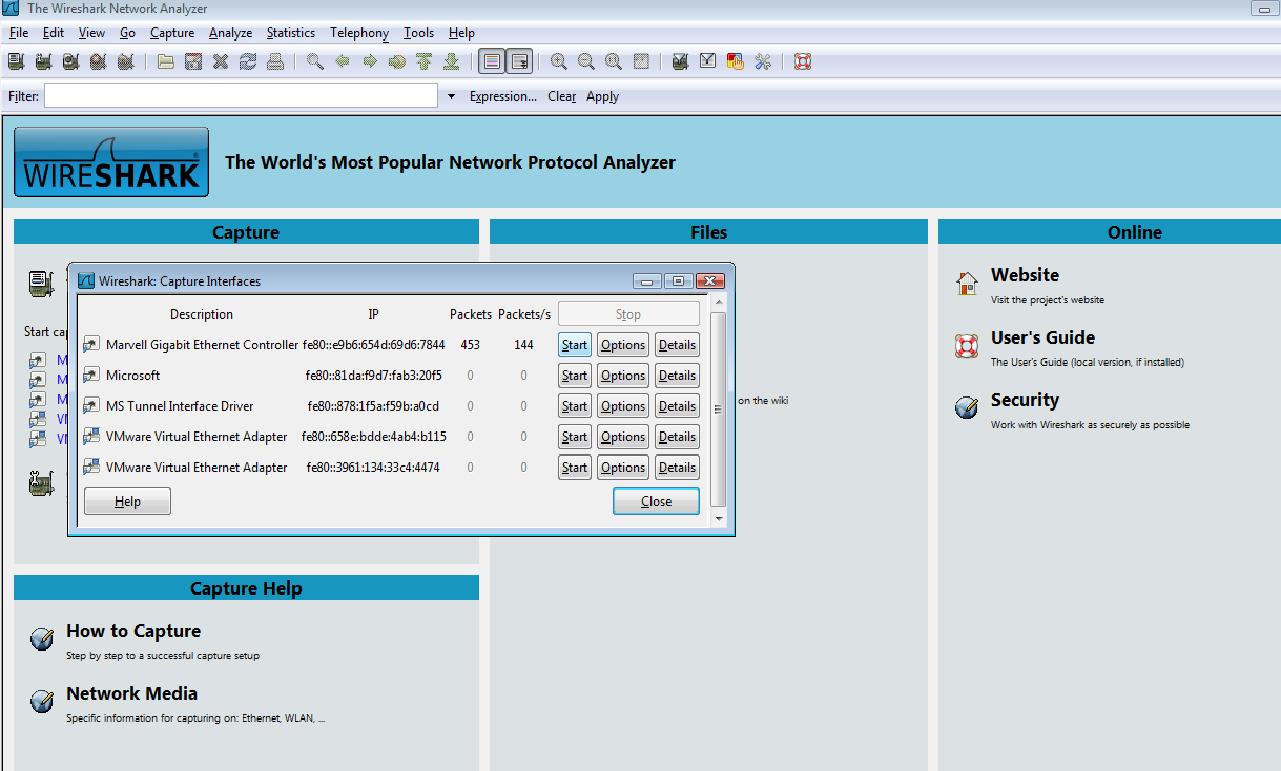Open the Capture Options toolbar icon
This screenshot has width=1281, height=771.
click(x=41, y=61)
